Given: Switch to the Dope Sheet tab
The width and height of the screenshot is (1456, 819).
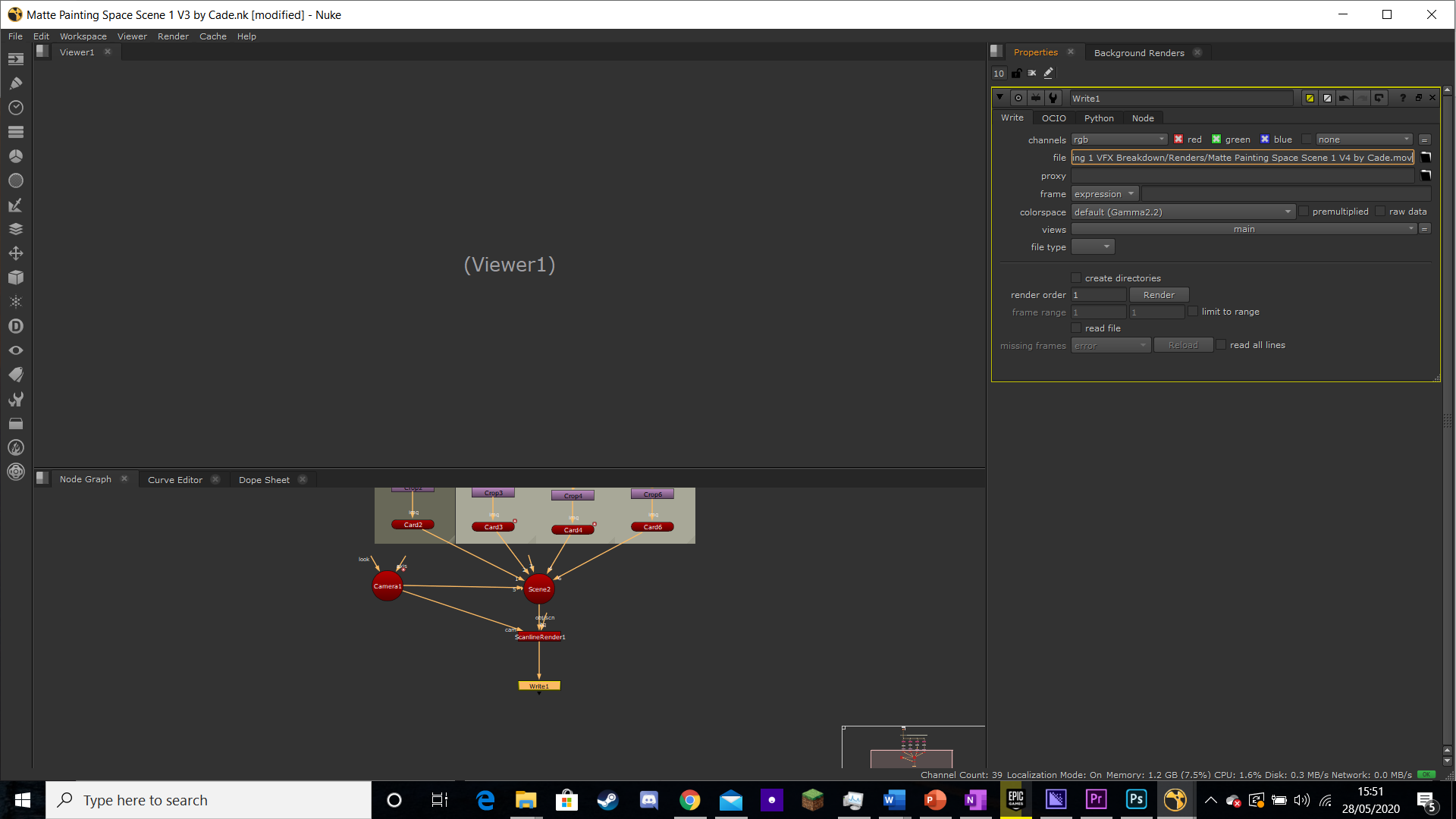Looking at the screenshot, I should pos(264,480).
